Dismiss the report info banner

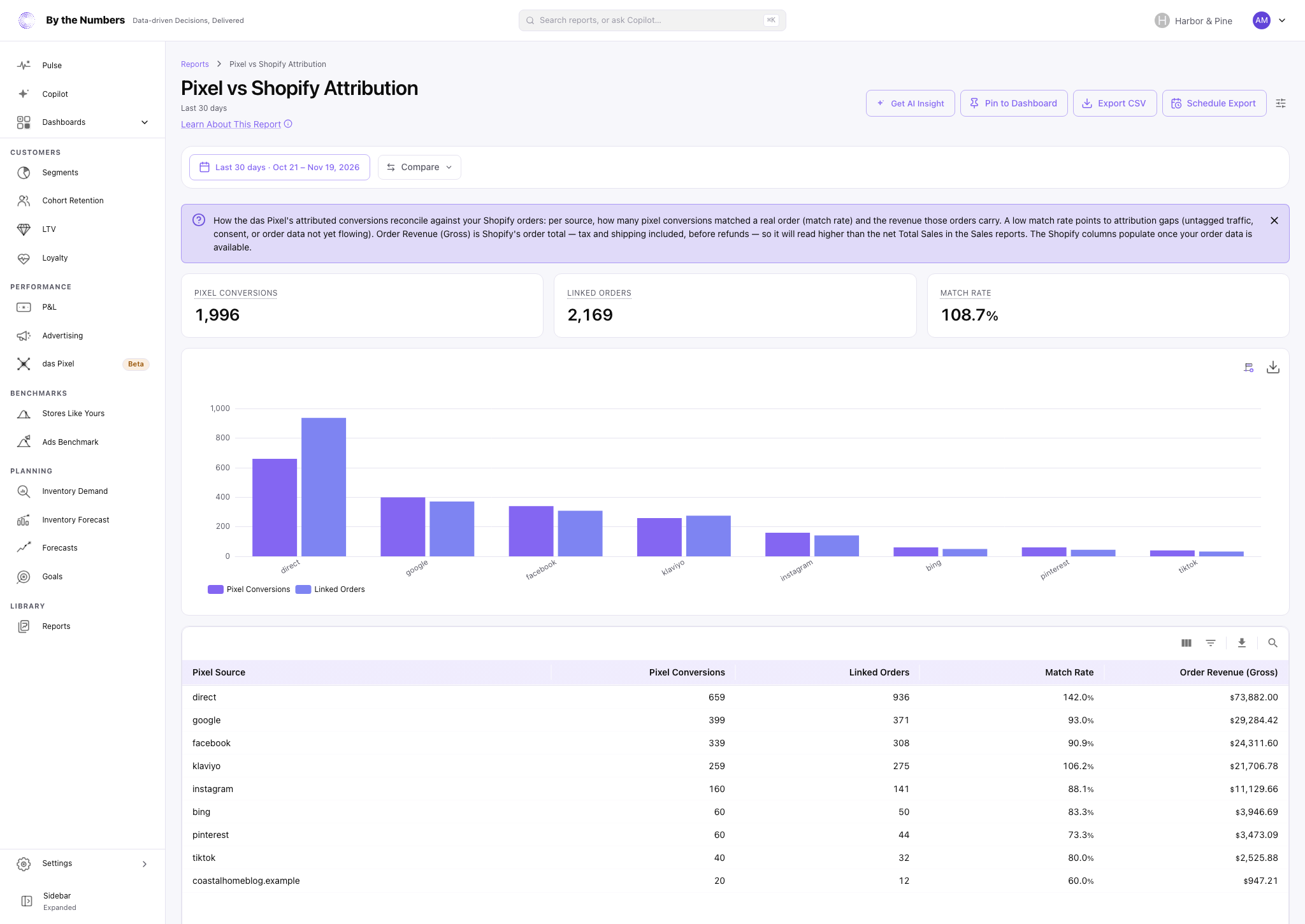click(1274, 220)
